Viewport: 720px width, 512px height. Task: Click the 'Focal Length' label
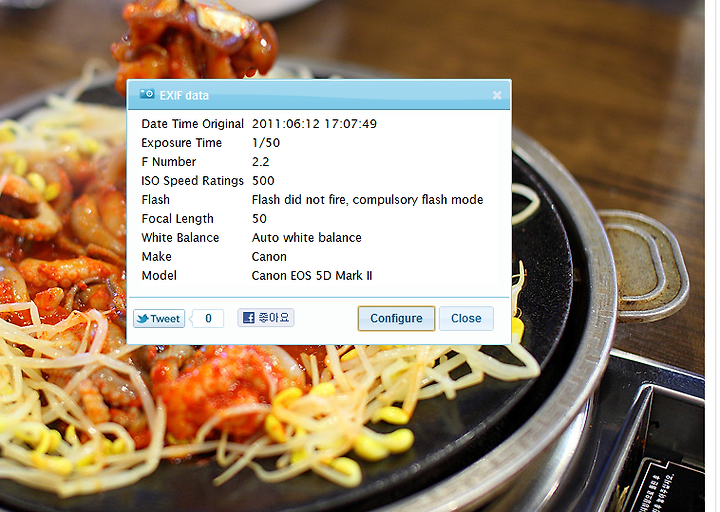coord(177,219)
